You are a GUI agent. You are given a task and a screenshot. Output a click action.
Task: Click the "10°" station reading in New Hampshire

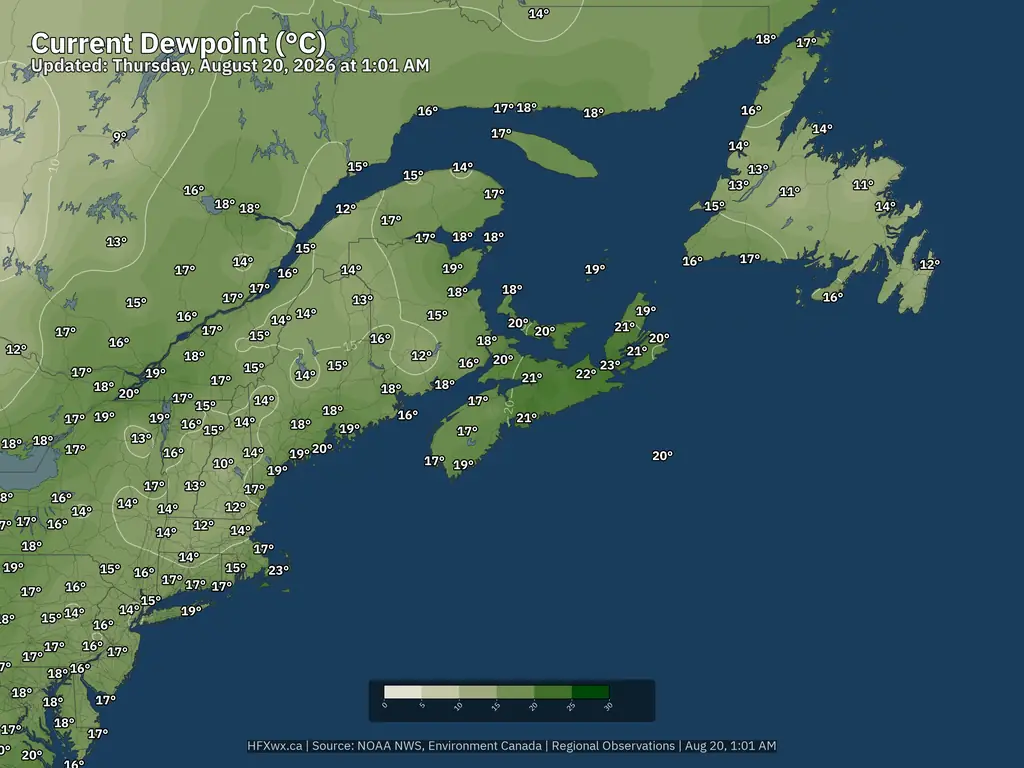[223, 463]
